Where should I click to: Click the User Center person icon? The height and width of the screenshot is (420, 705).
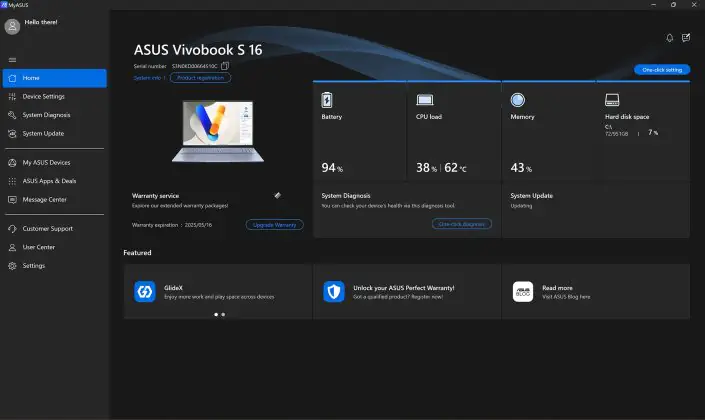click(12, 247)
